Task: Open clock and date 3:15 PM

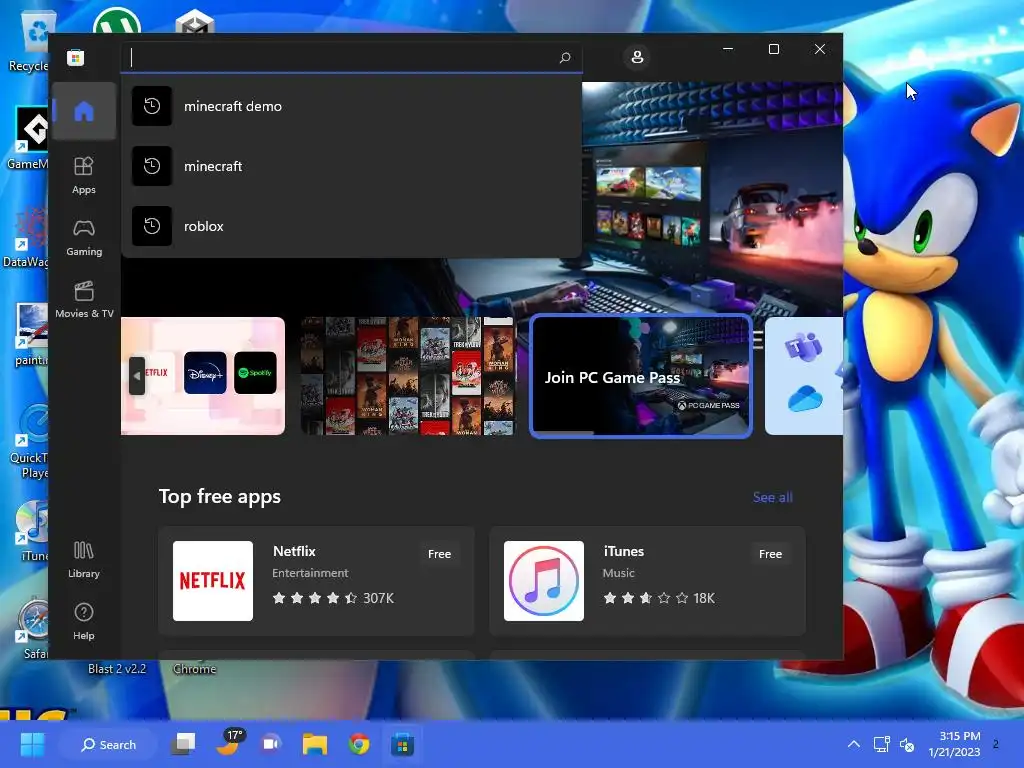Action: (954, 744)
